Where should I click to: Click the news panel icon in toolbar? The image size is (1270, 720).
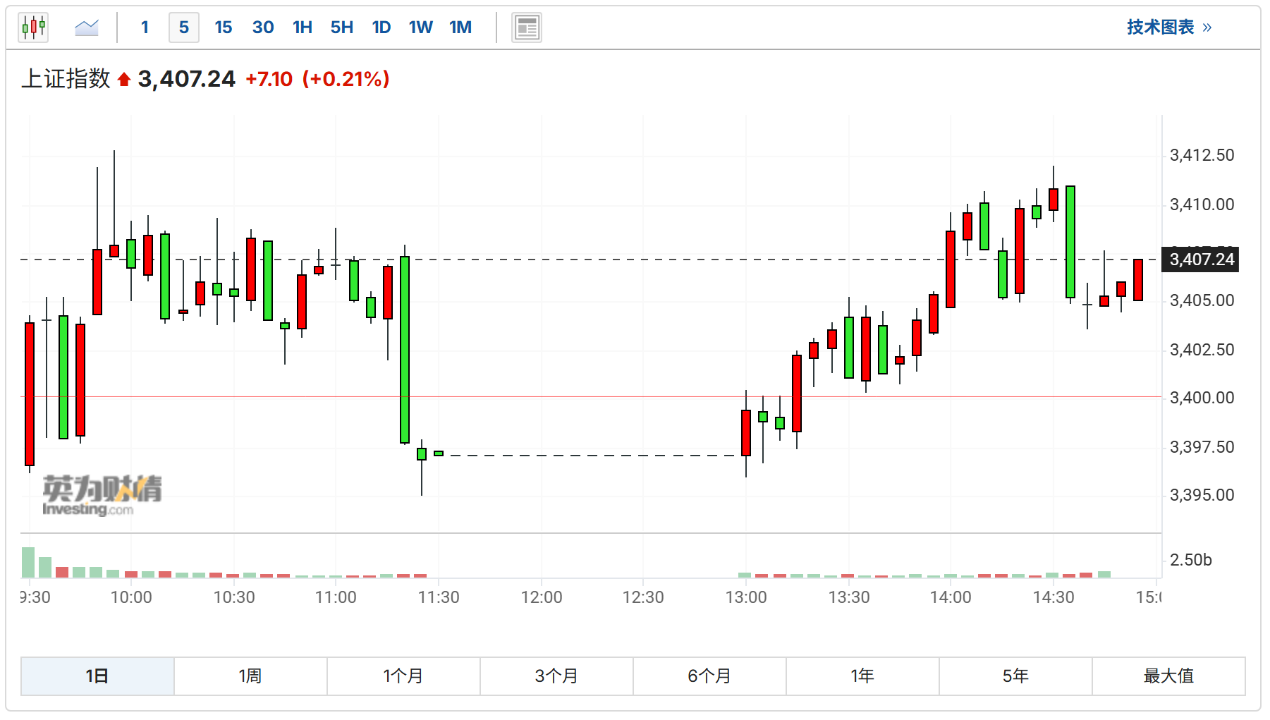click(x=527, y=27)
